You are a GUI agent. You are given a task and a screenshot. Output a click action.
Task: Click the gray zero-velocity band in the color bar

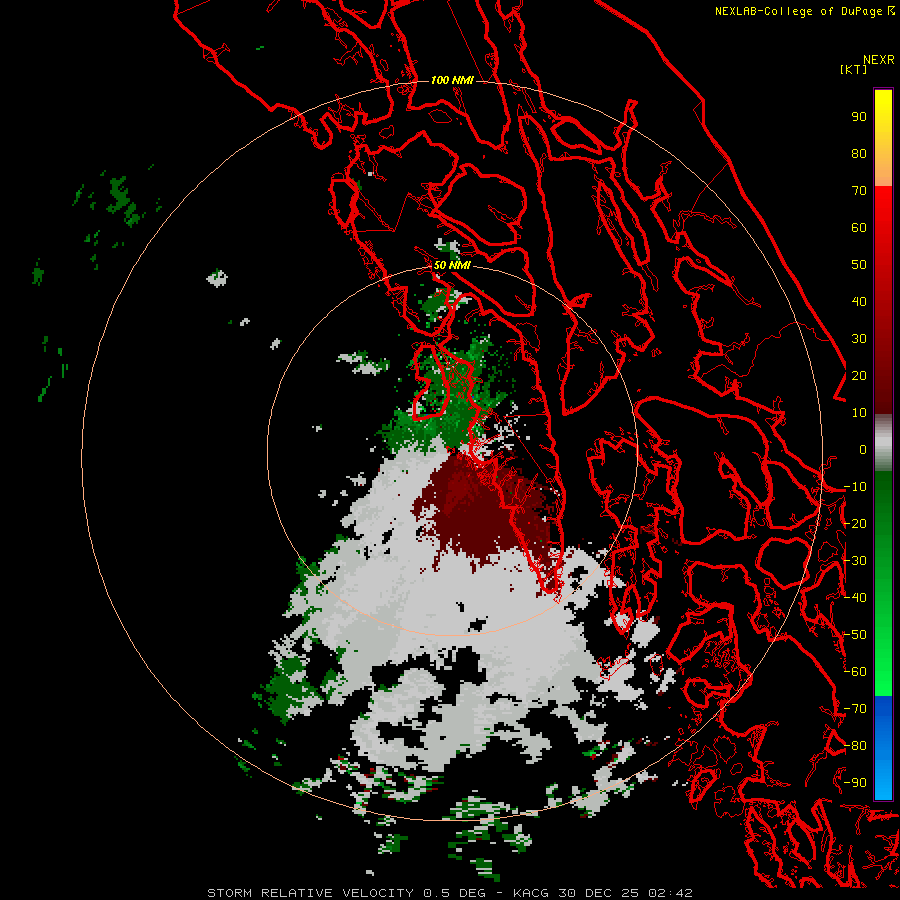[883, 443]
